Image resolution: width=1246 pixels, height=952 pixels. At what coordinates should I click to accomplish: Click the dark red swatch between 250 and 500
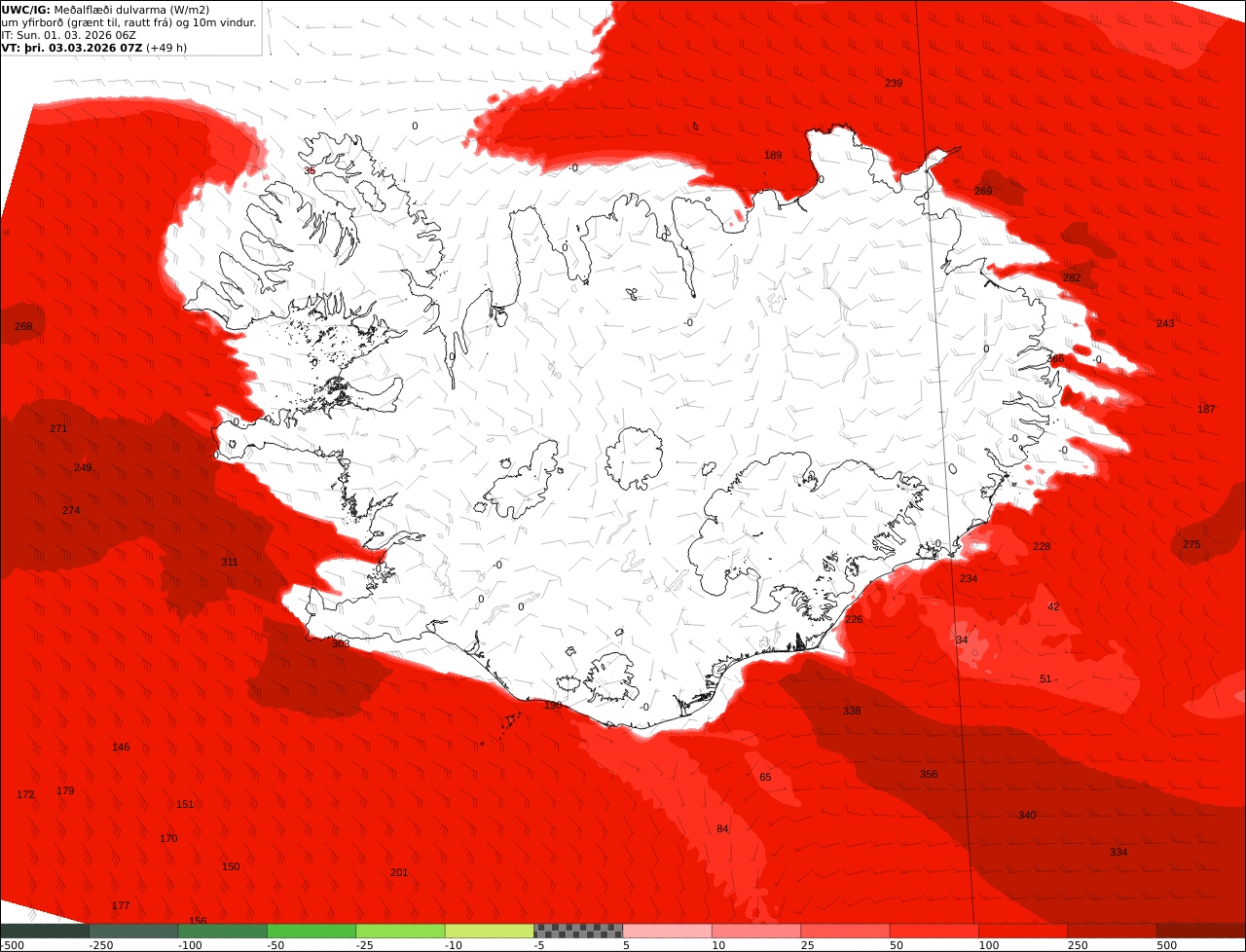click(x=1112, y=931)
